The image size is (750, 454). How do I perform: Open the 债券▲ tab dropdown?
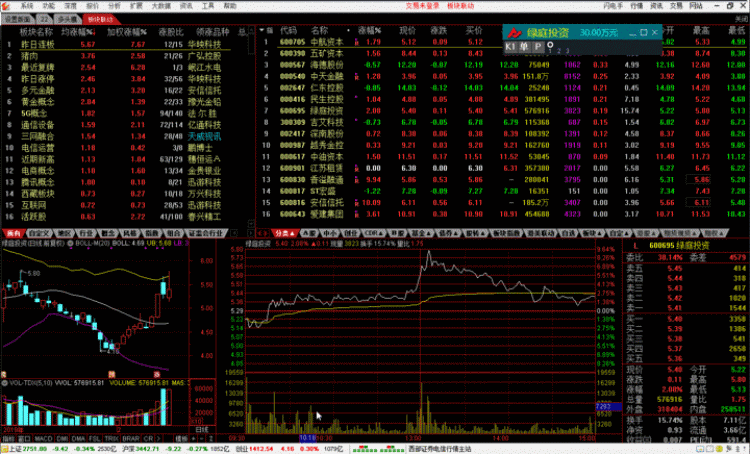pyautogui.click(x=448, y=233)
